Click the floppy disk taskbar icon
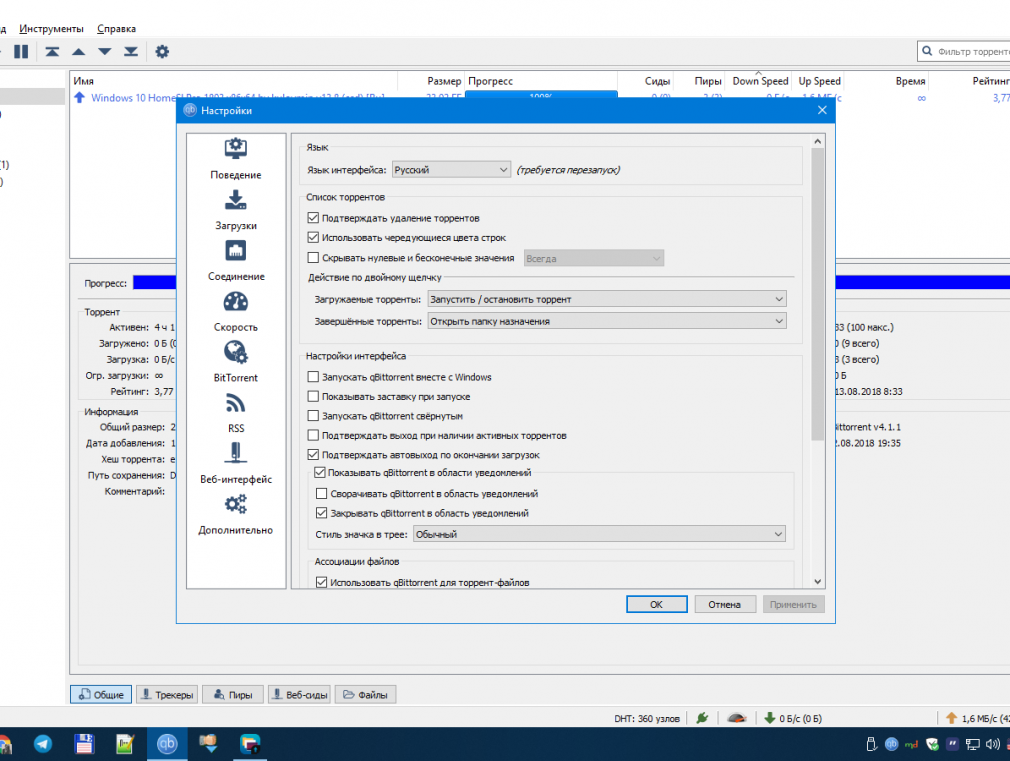The image size is (1010, 761). [x=84, y=744]
